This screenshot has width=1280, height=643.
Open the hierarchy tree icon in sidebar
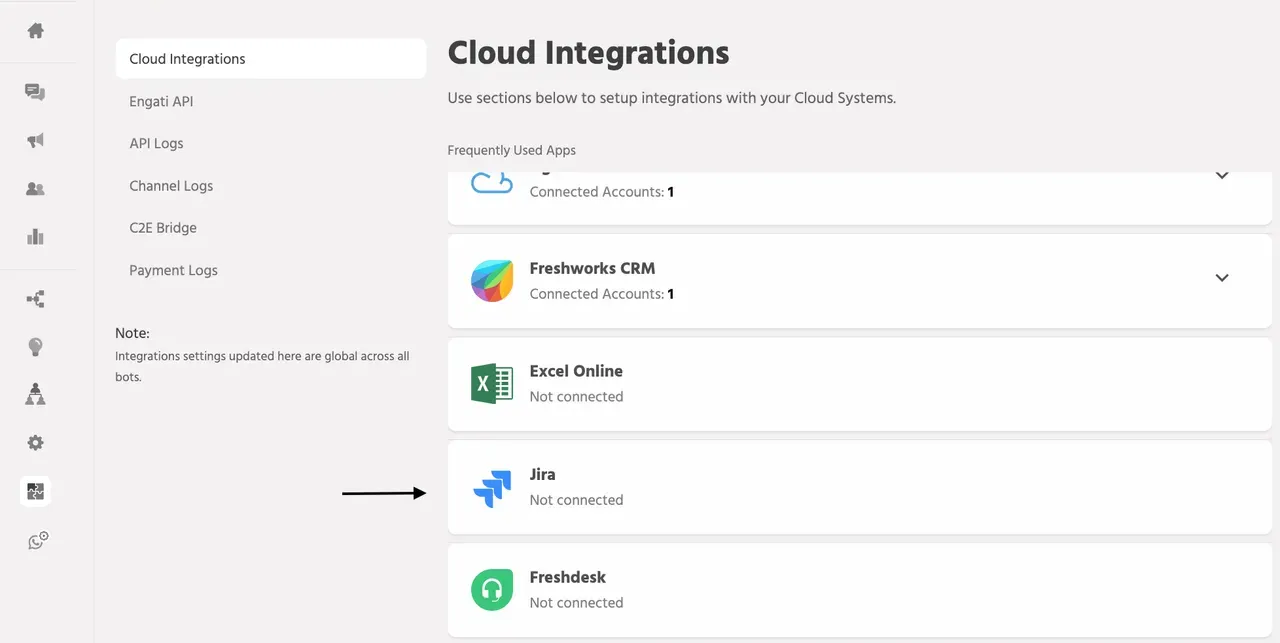click(x=35, y=394)
